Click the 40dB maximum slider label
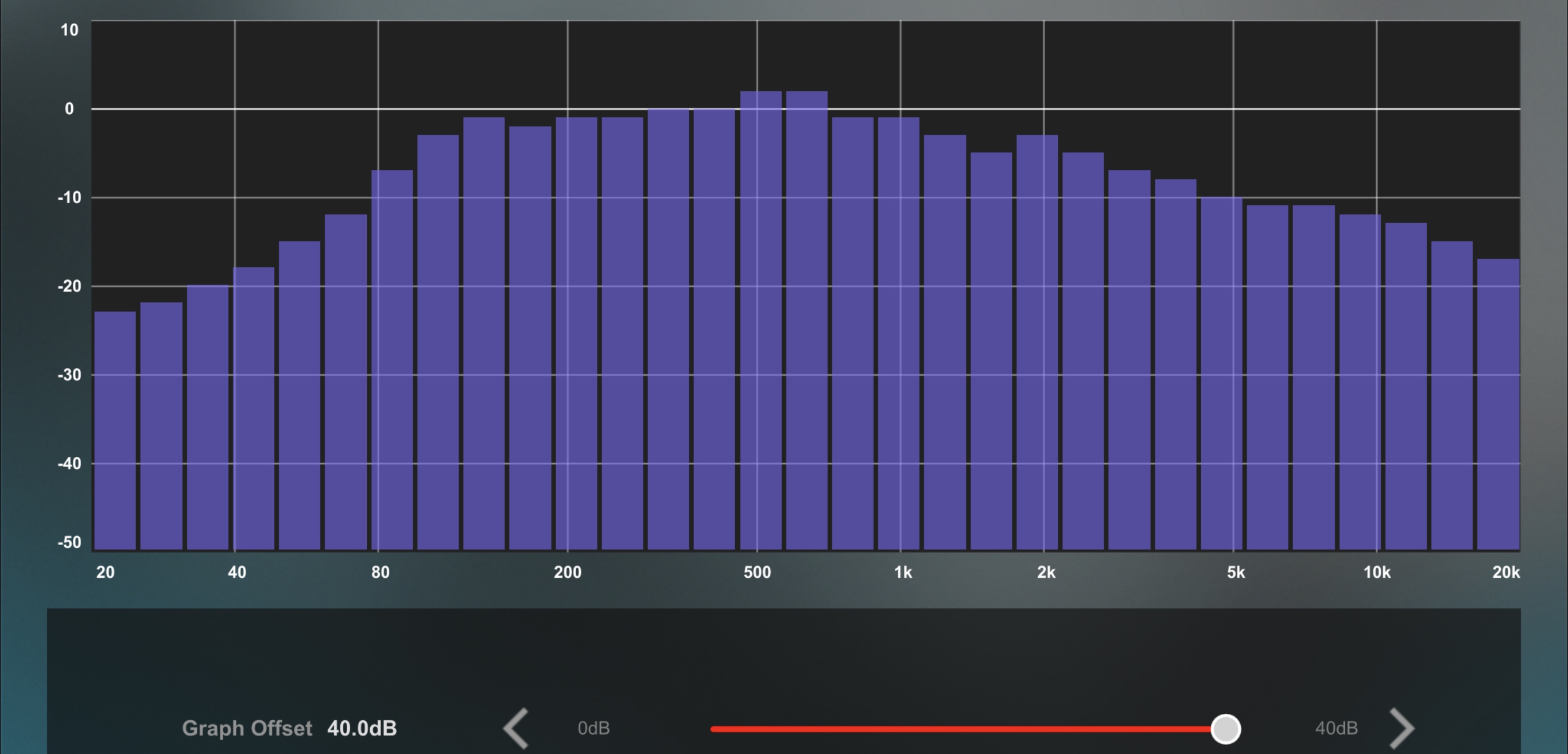This screenshot has height=754, width=1568. point(1336,728)
